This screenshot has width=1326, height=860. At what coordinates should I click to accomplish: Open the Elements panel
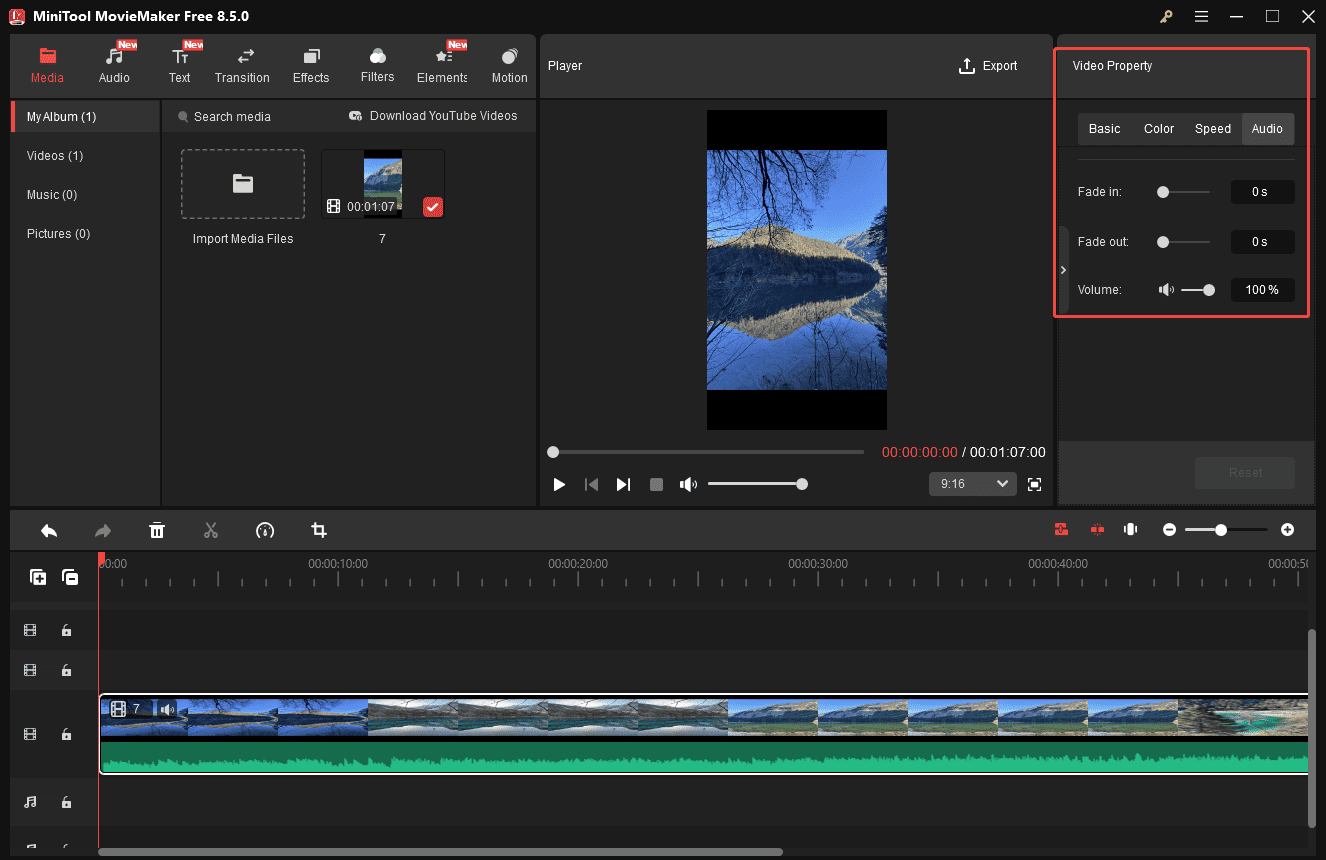coord(441,65)
